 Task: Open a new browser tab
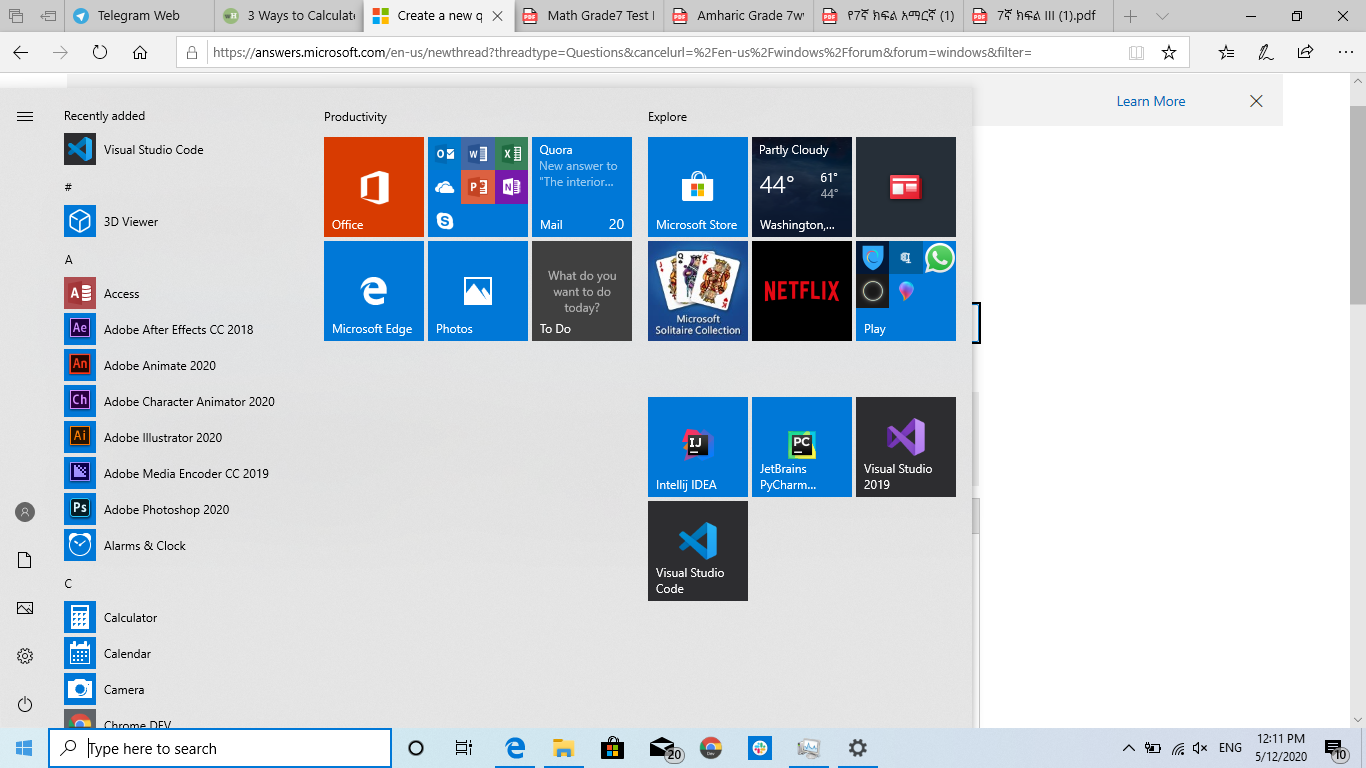(x=1130, y=16)
